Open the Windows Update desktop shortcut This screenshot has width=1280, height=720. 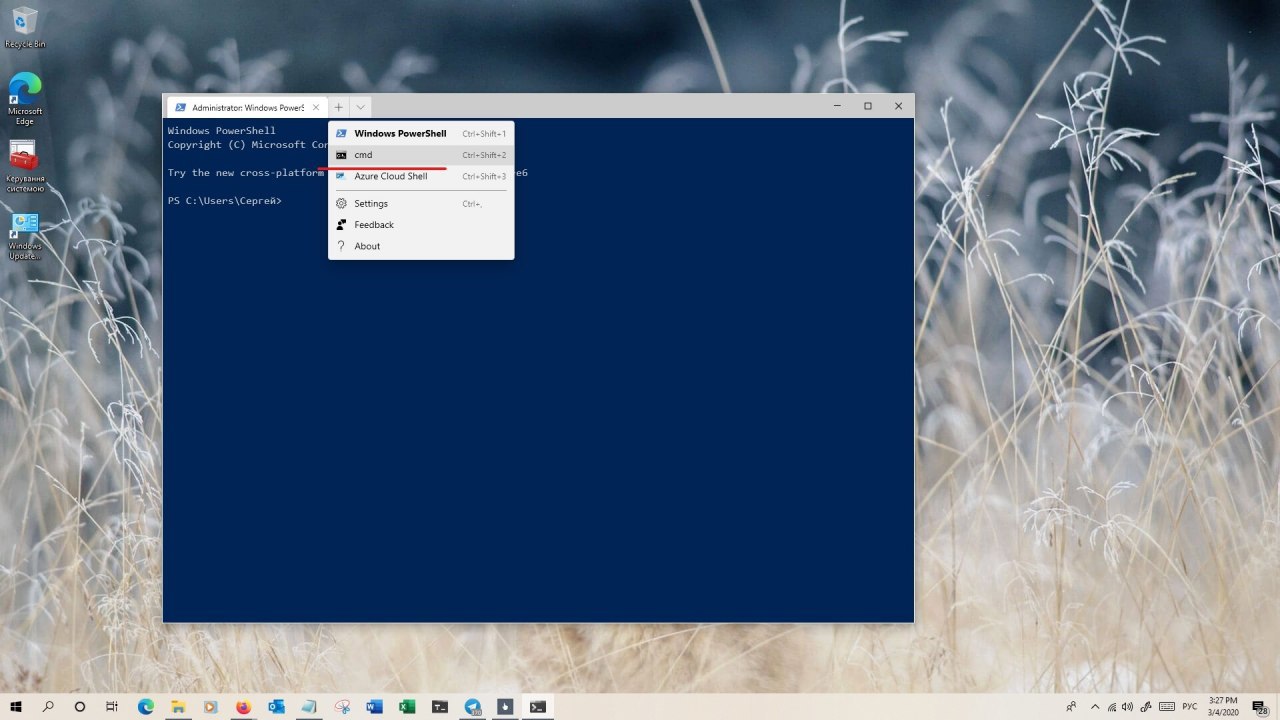pyautogui.click(x=24, y=236)
